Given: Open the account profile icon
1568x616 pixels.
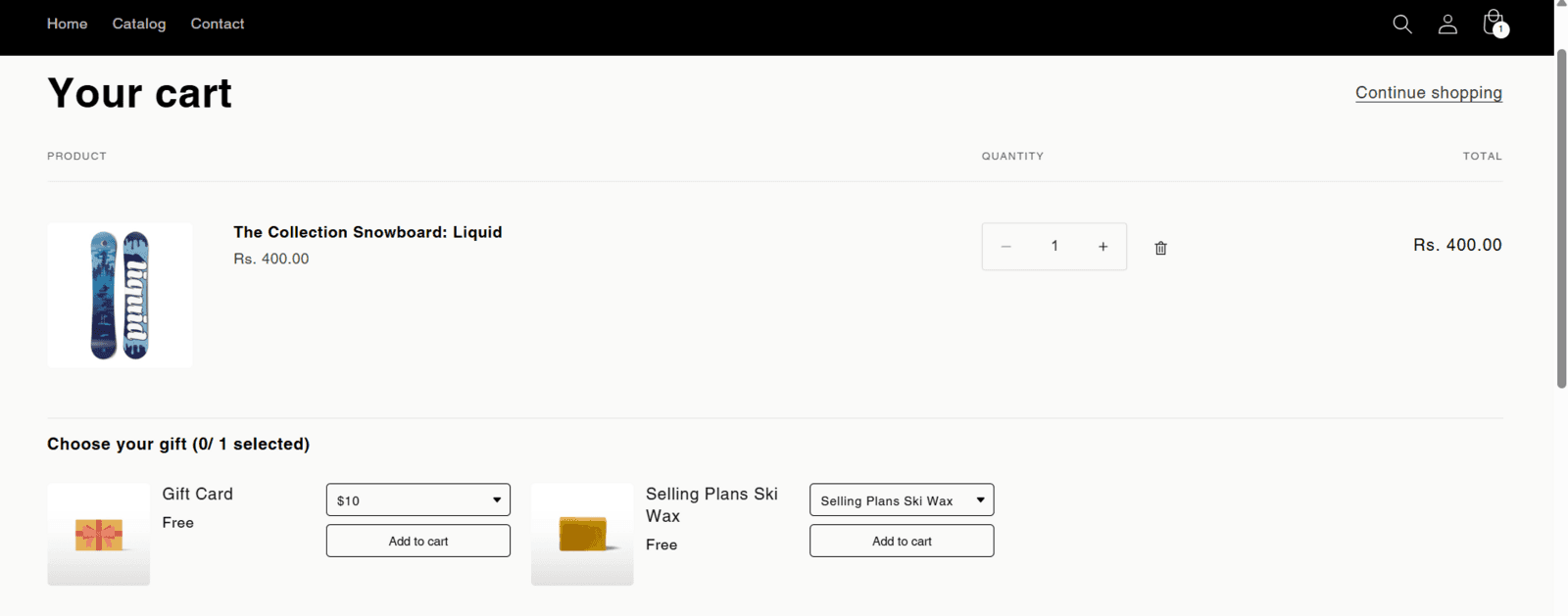Looking at the screenshot, I should [1447, 24].
